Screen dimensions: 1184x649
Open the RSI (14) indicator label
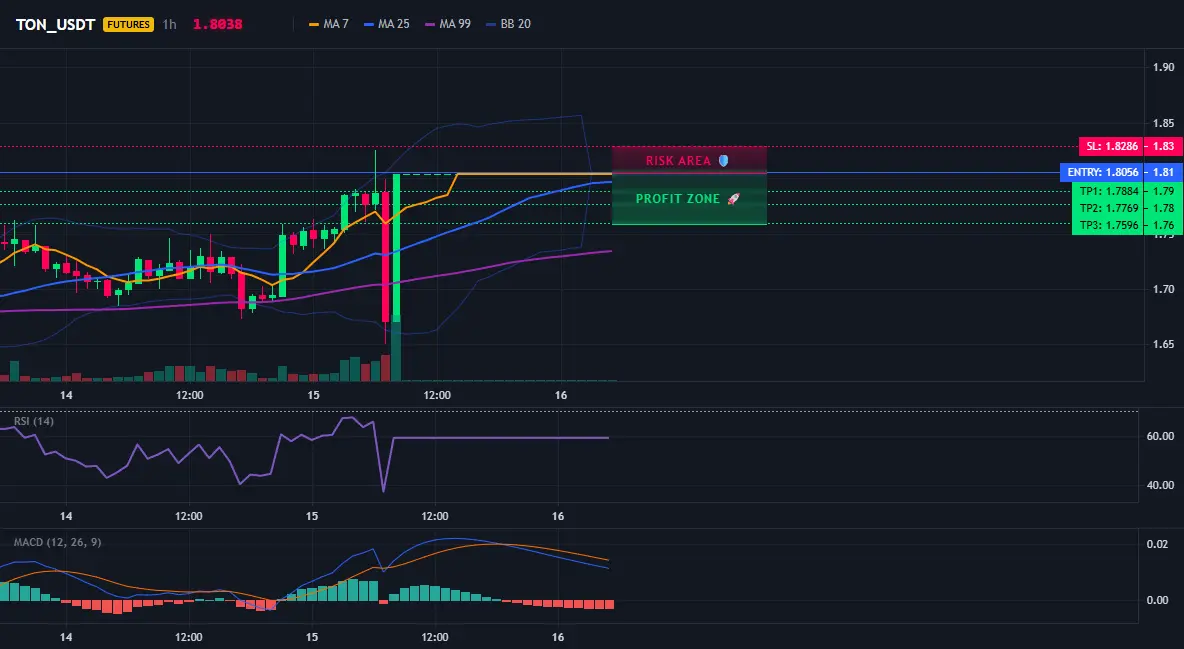(34, 421)
